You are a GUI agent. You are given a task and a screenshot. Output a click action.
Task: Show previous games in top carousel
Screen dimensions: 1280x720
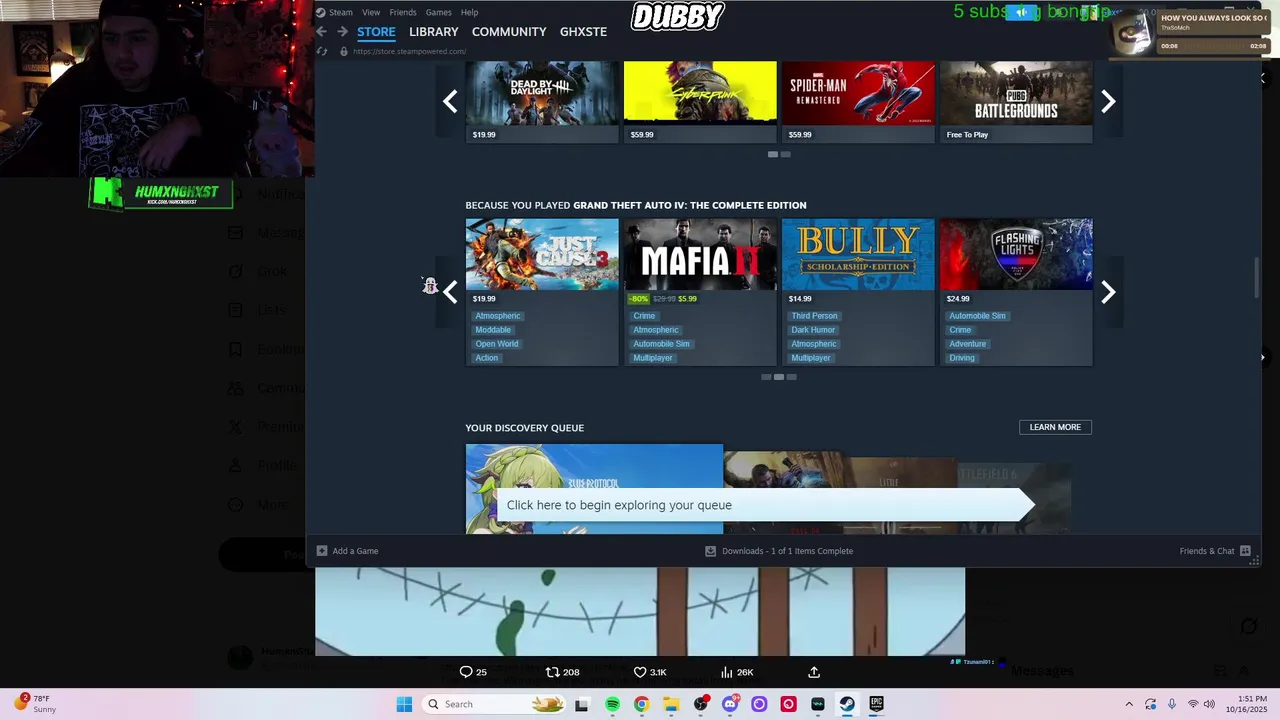[450, 101]
